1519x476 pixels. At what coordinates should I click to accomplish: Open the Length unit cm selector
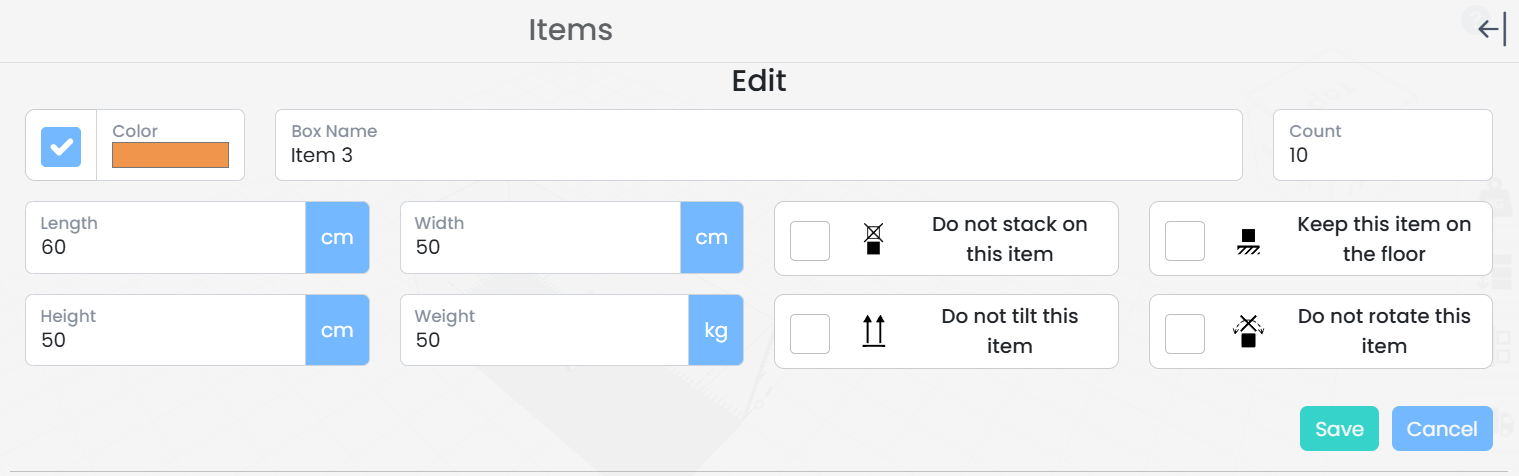pyautogui.click(x=337, y=238)
